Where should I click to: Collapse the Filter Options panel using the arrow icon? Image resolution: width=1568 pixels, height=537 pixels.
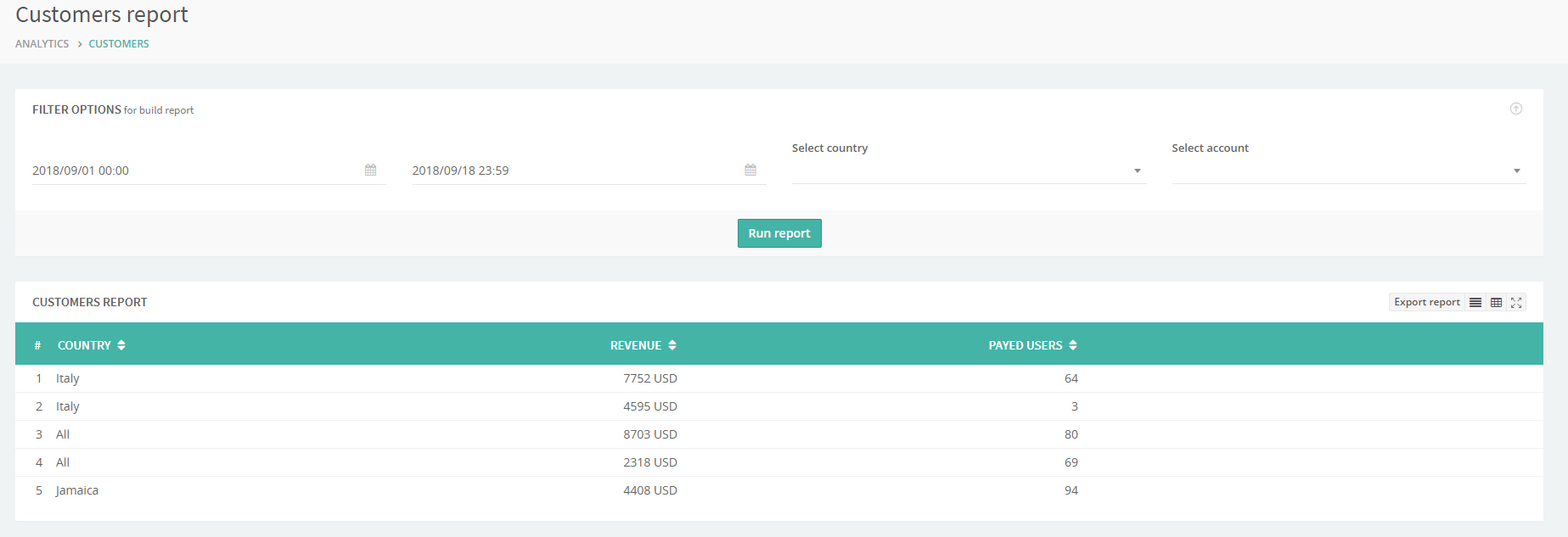[x=1516, y=109]
